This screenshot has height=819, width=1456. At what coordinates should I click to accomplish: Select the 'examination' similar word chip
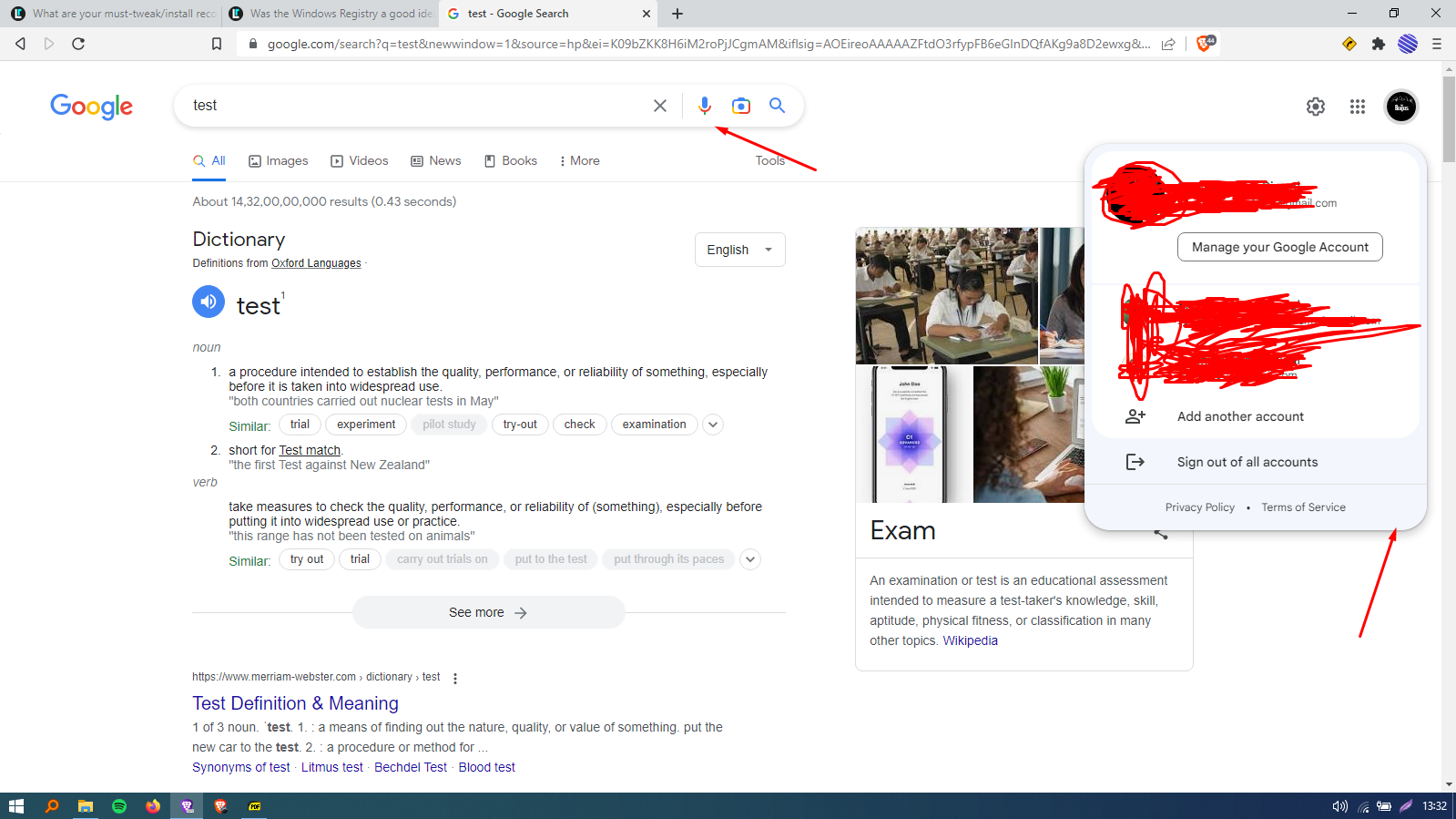pyautogui.click(x=655, y=425)
